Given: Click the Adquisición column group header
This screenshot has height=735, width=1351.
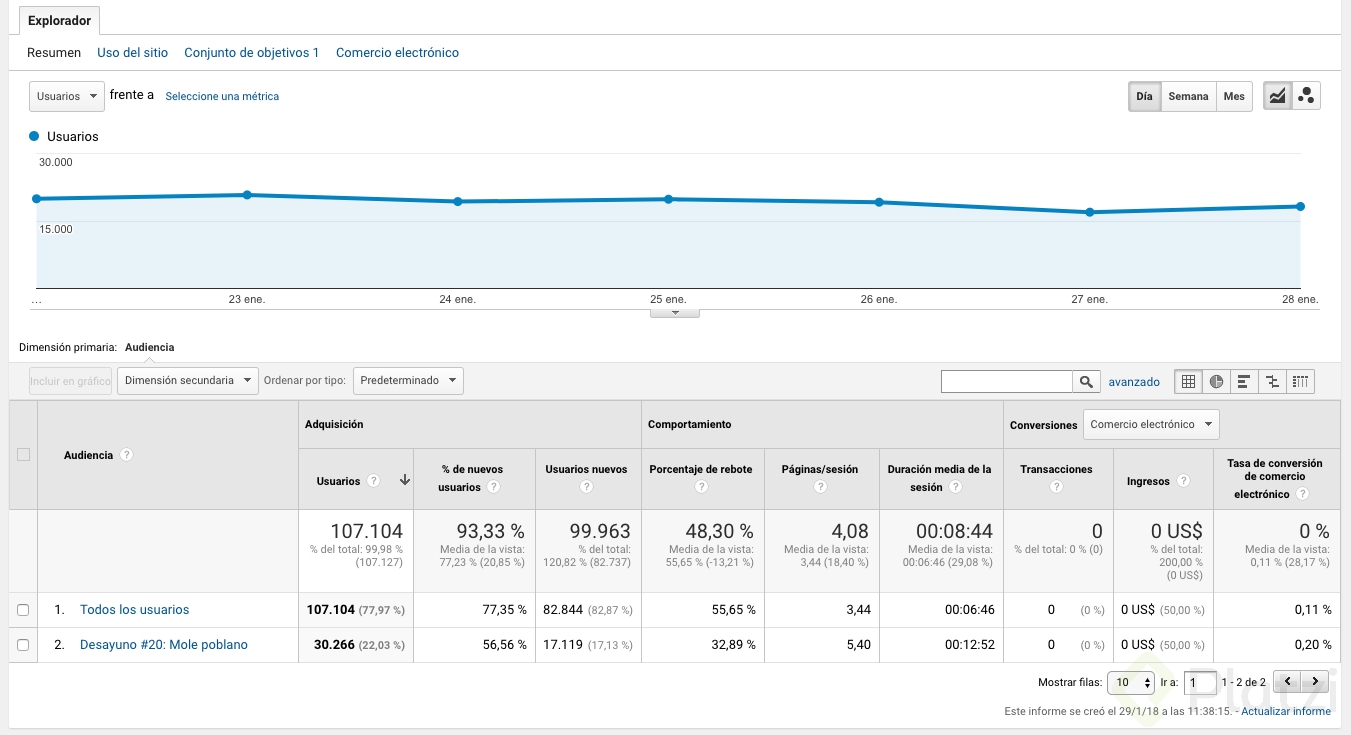Looking at the screenshot, I should pos(334,424).
